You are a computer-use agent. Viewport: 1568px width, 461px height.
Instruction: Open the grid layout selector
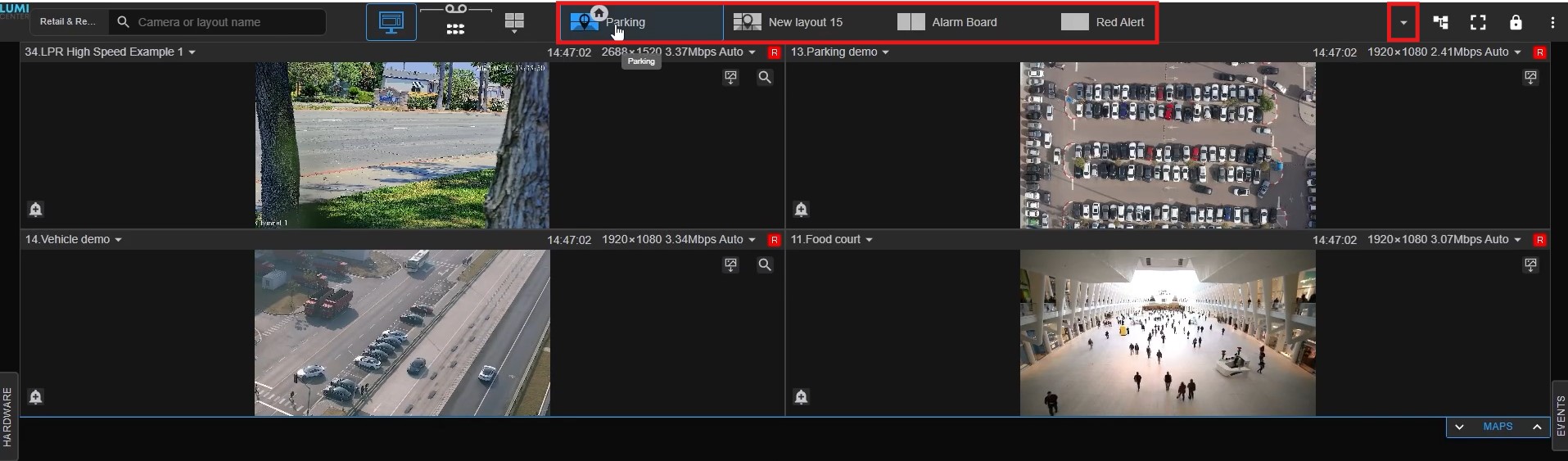(x=514, y=22)
